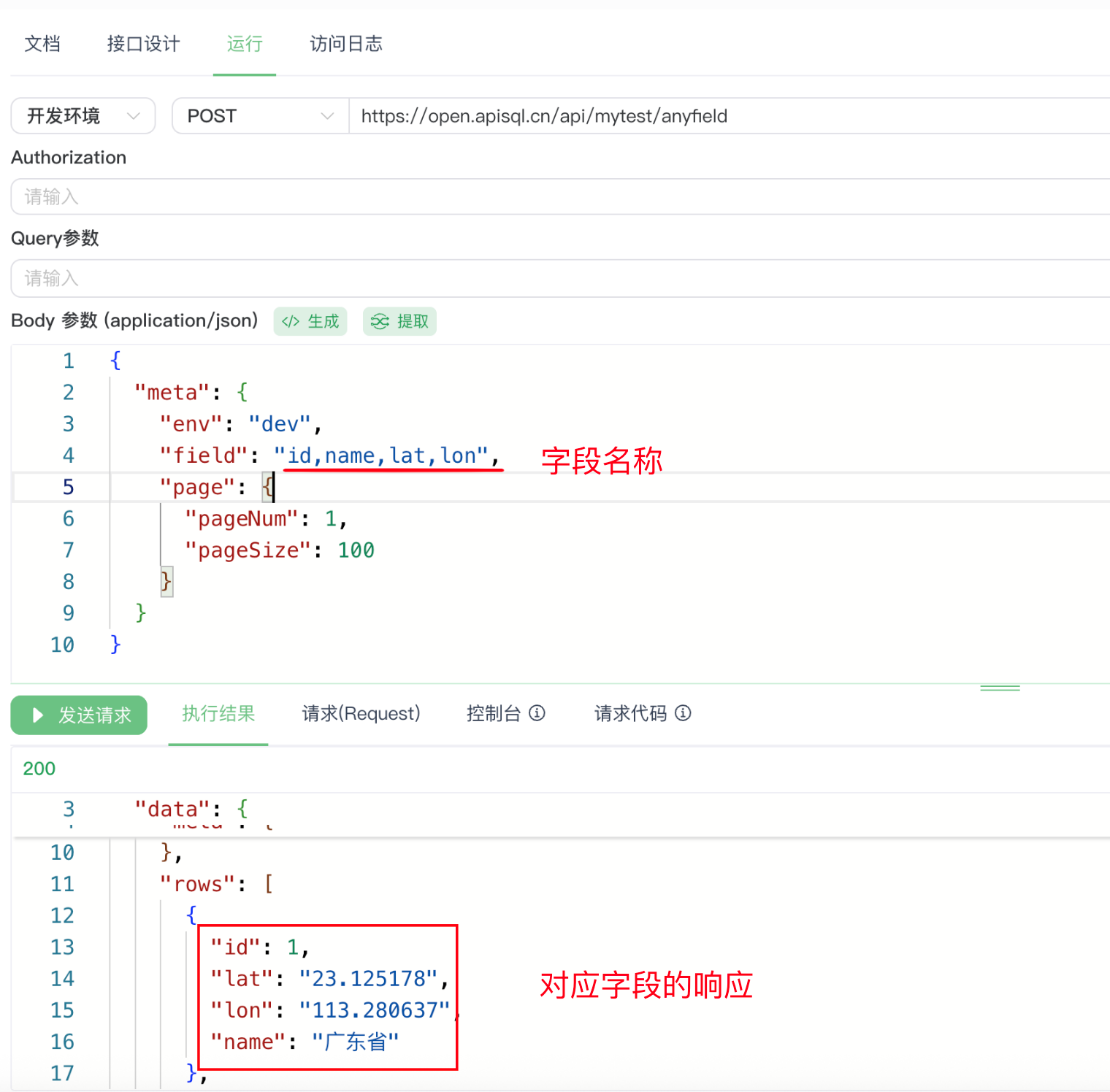Expand the POST method dropdown
The height and width of the screenshot is (1092, 1110).
point(260,116)
